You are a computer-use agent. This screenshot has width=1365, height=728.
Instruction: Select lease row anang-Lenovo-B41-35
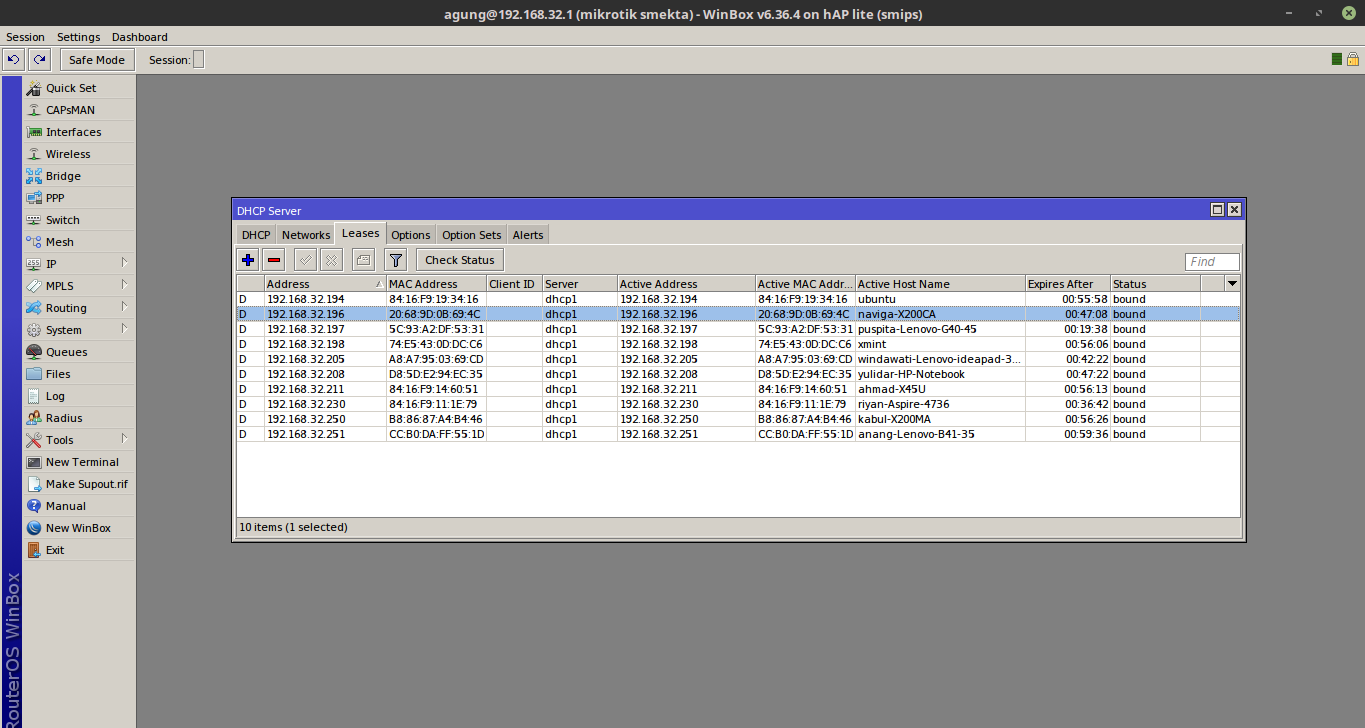(x=738, y=434)
